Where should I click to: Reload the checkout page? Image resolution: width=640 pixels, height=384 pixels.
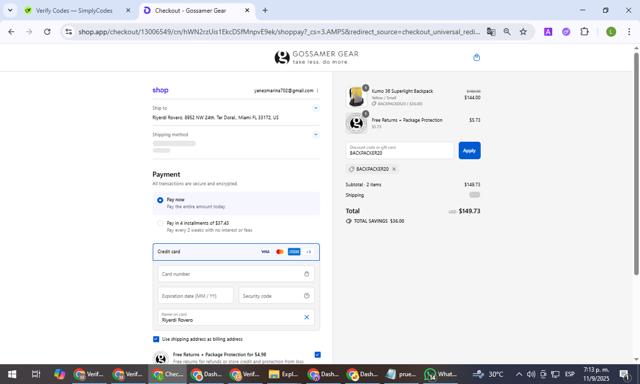47,31
